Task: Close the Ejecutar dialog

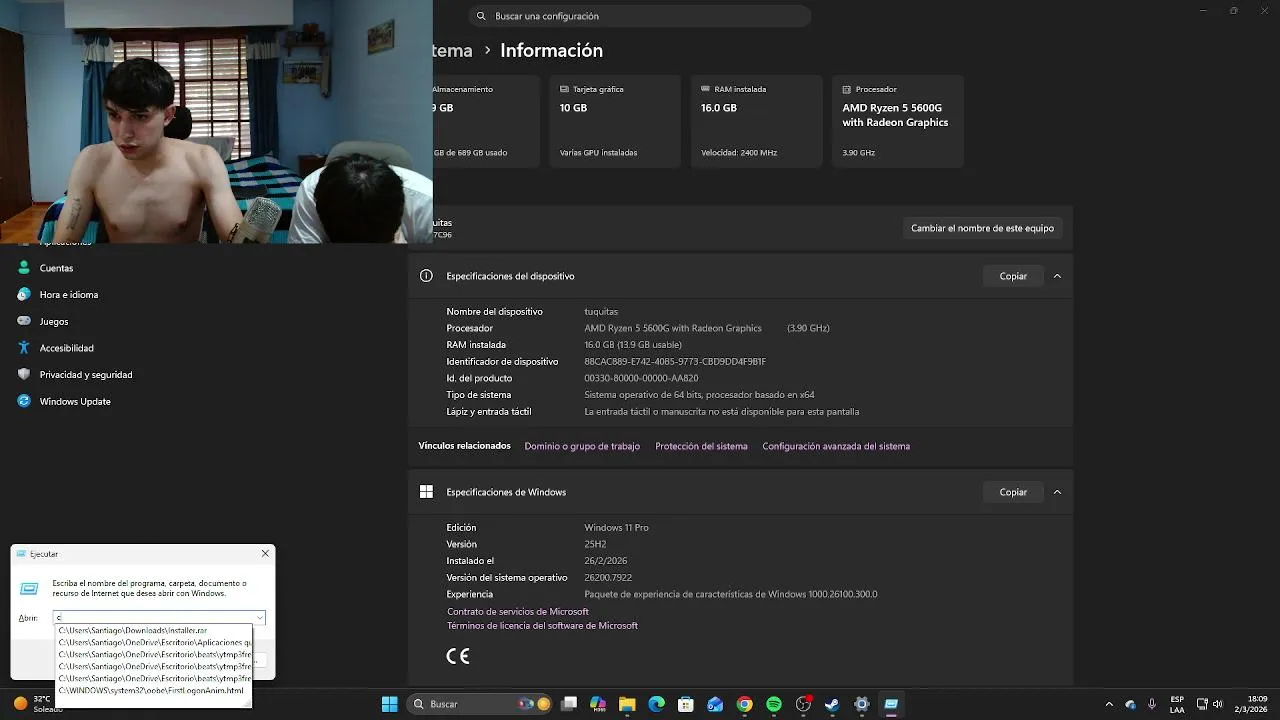Action: pyautogui.click(x=265, y=553)
